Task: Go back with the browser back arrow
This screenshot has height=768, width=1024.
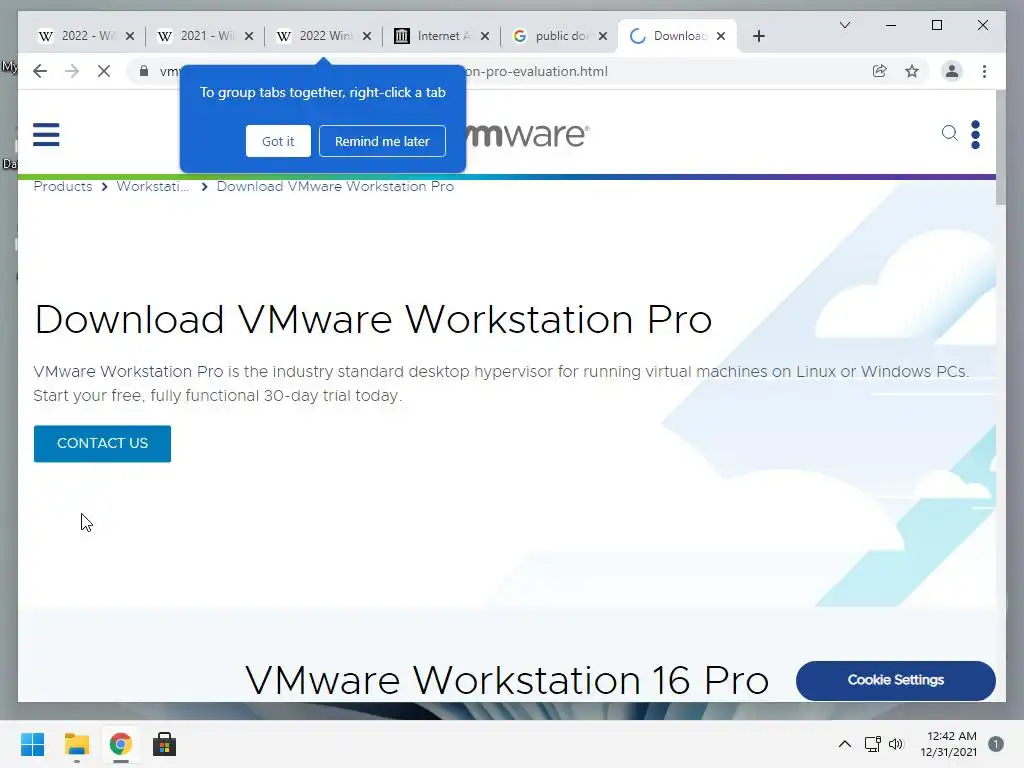Action: 40,71
